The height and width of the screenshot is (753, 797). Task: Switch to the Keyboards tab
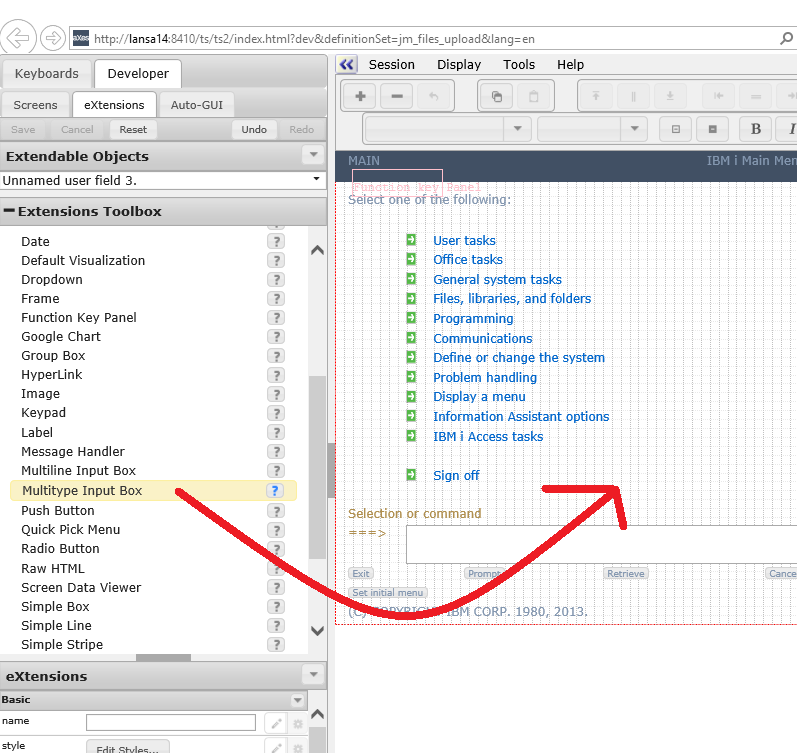click(46, 73)
